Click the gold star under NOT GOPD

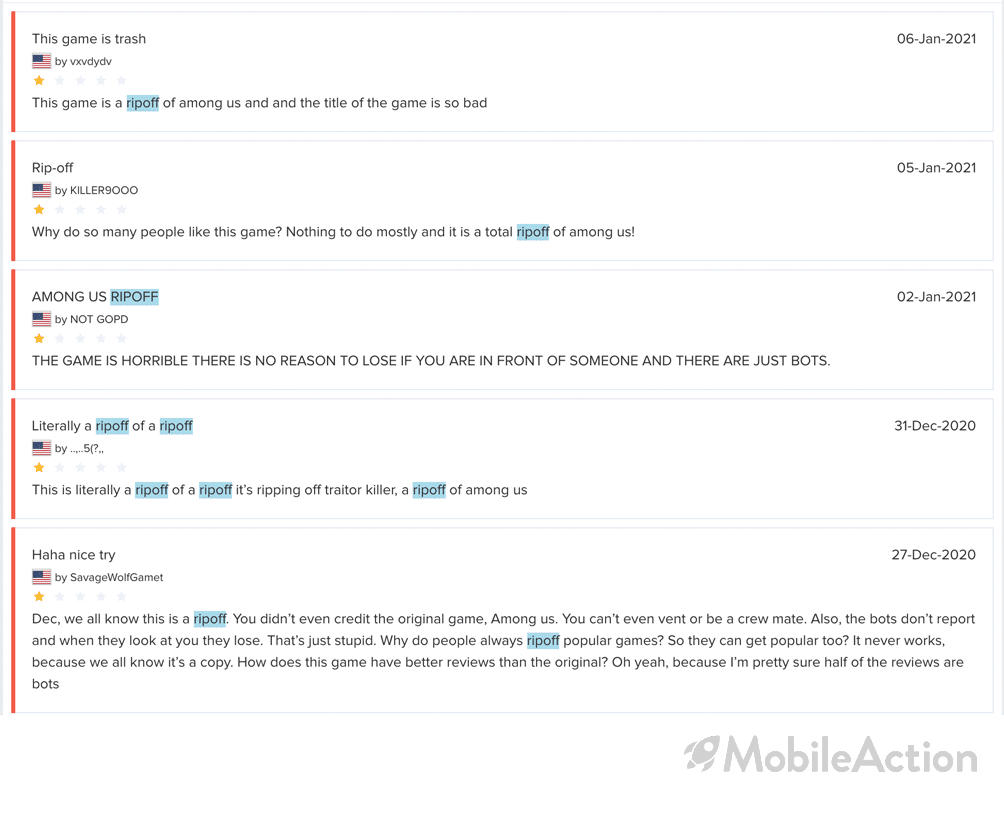(39, 339)
